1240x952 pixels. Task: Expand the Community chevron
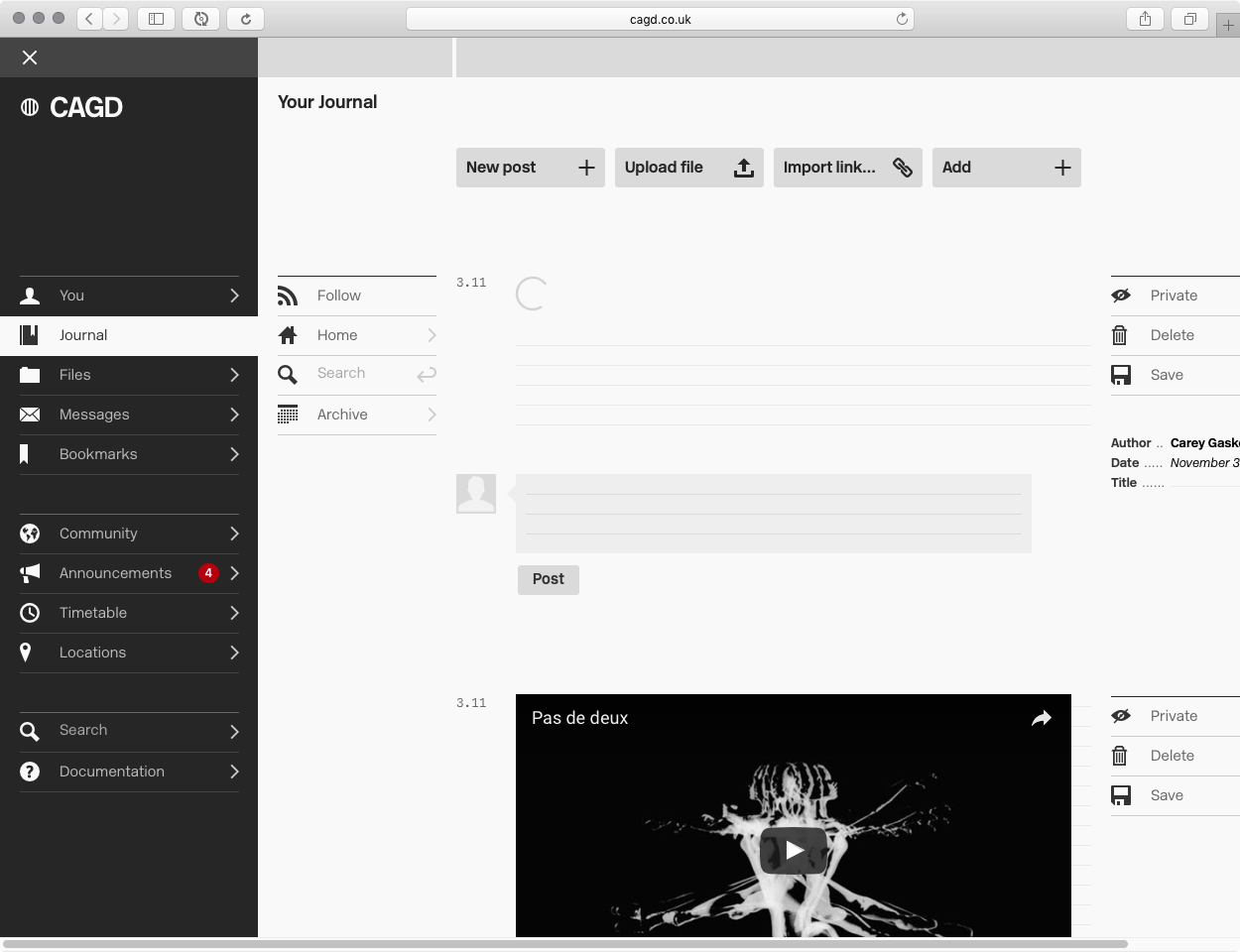click(x=234, y=534)
